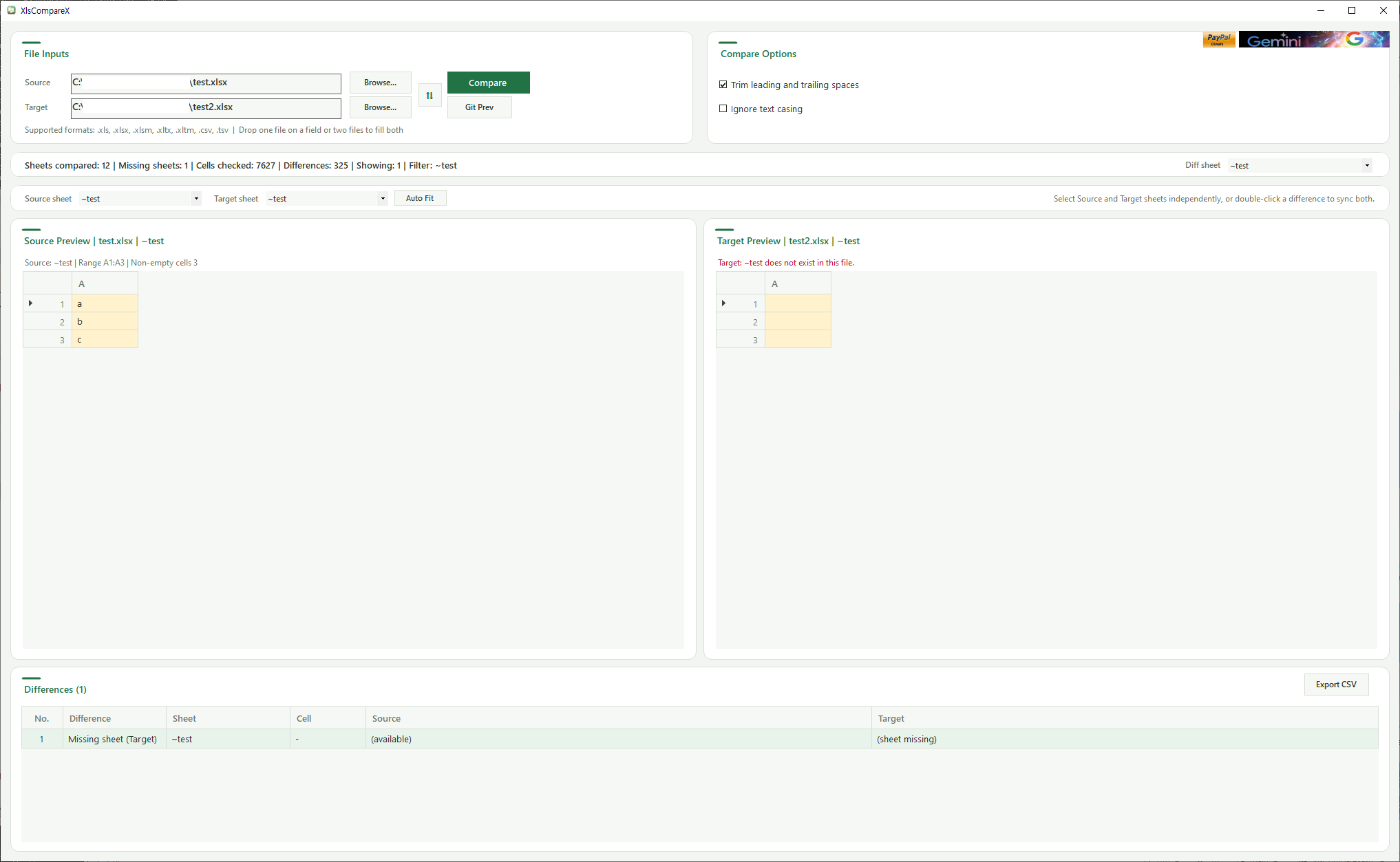Image resolution: width=1400 pixels, height=862 pixels.
Task: Enable Ignore text casing option
Action: [723, 108]
